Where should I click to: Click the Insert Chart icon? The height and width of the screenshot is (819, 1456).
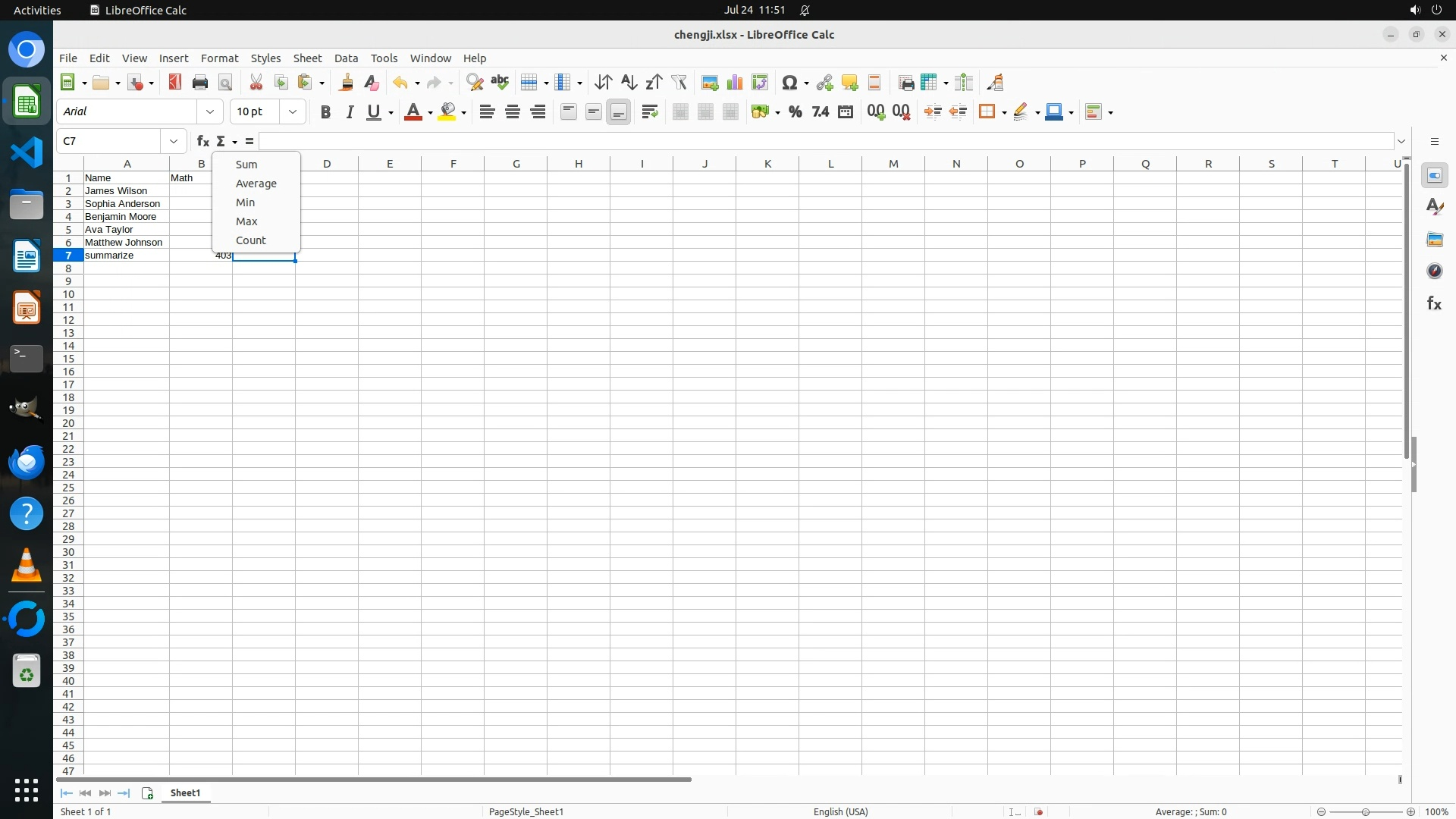(x=734, y=83)
